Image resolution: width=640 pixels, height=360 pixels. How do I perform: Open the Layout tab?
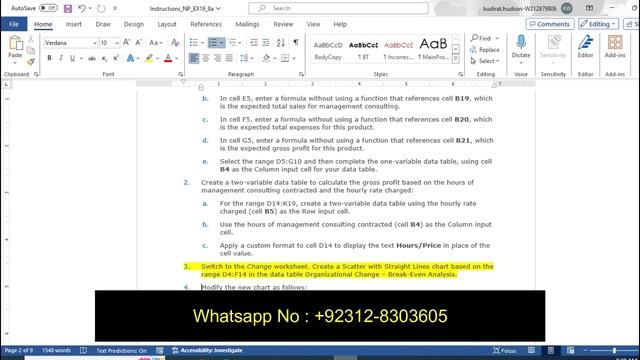click(167, 24)
